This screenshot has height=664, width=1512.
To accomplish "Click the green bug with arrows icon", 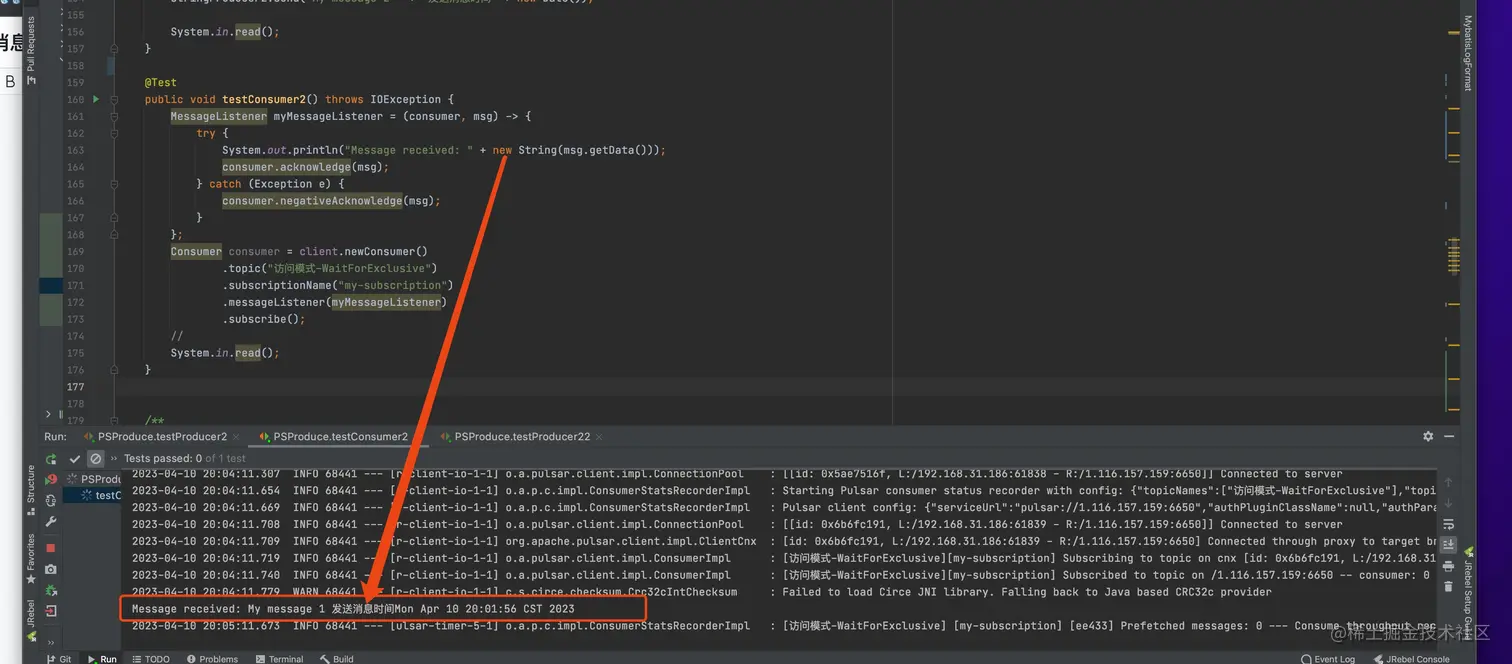I will click(x=51, y=590).
